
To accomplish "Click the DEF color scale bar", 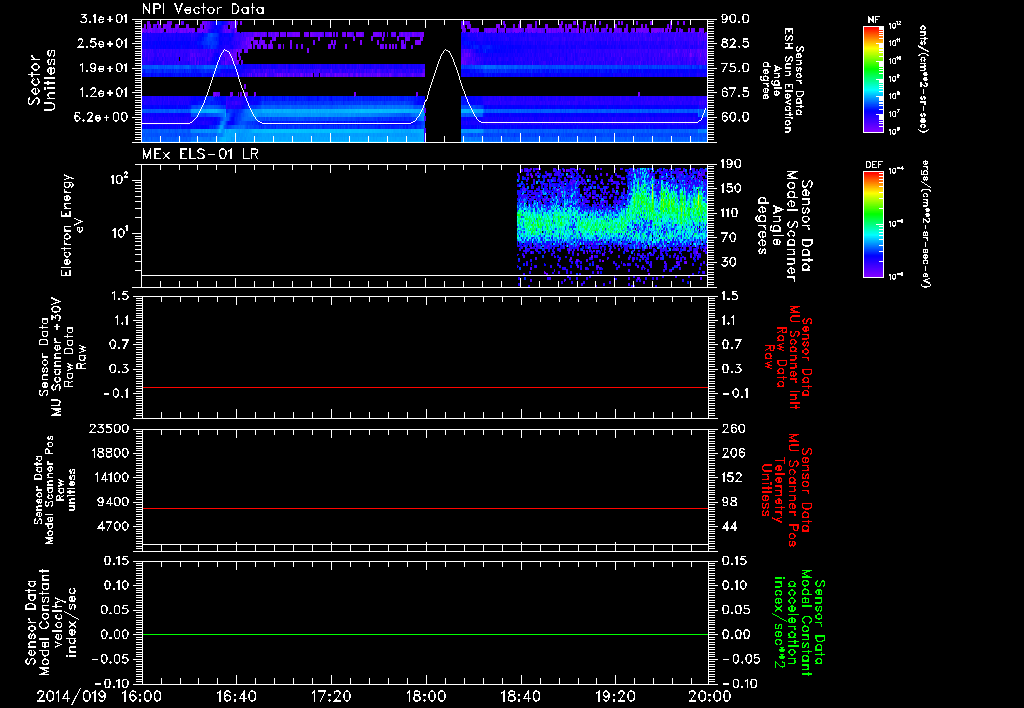I will coord(873,223).
